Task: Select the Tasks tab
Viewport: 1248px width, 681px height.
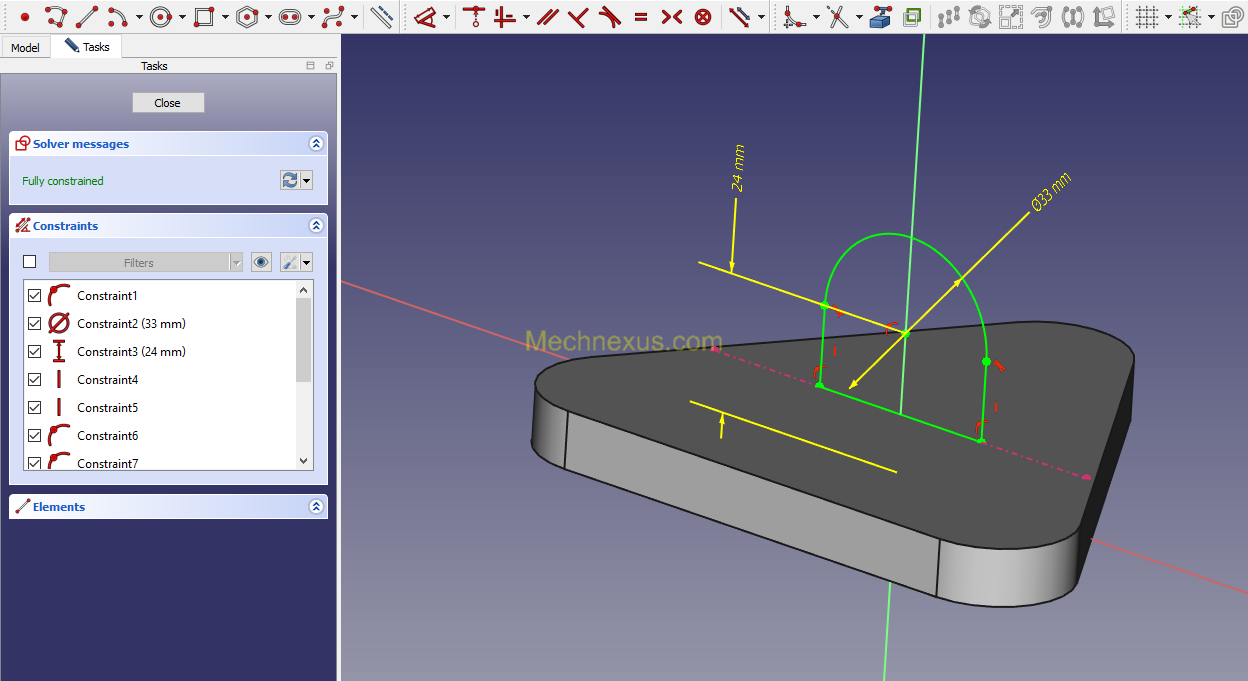Action: [87, 47]
